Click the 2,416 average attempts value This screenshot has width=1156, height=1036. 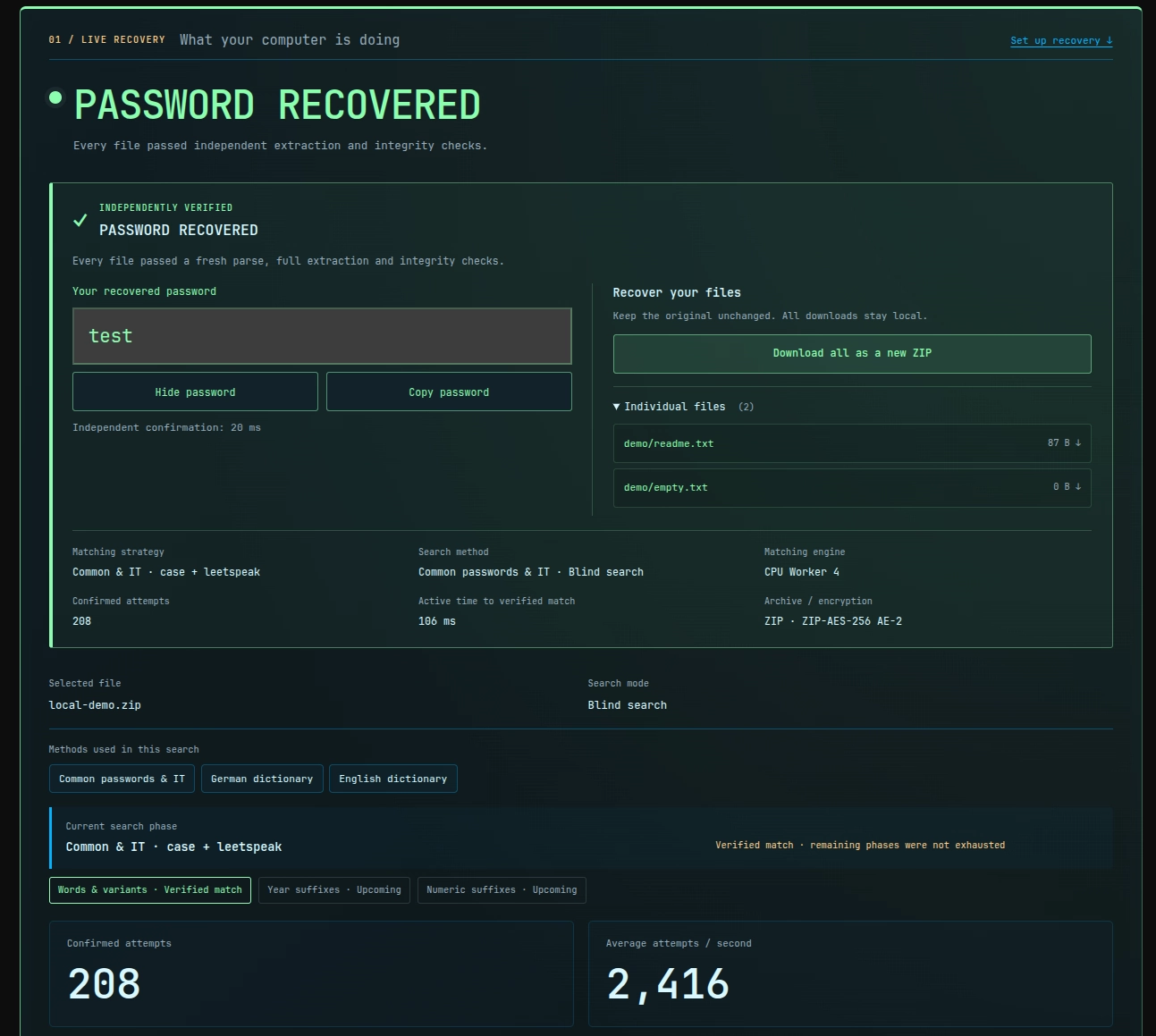[x=668, y=984]
